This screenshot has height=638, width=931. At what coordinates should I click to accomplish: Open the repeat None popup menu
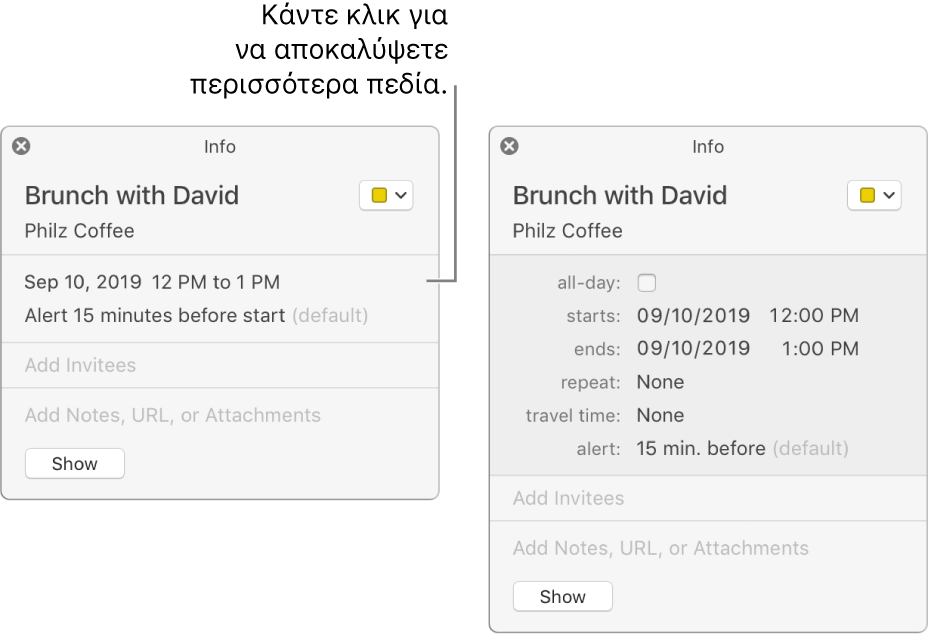pyautogui.click(x=660, y=382)
